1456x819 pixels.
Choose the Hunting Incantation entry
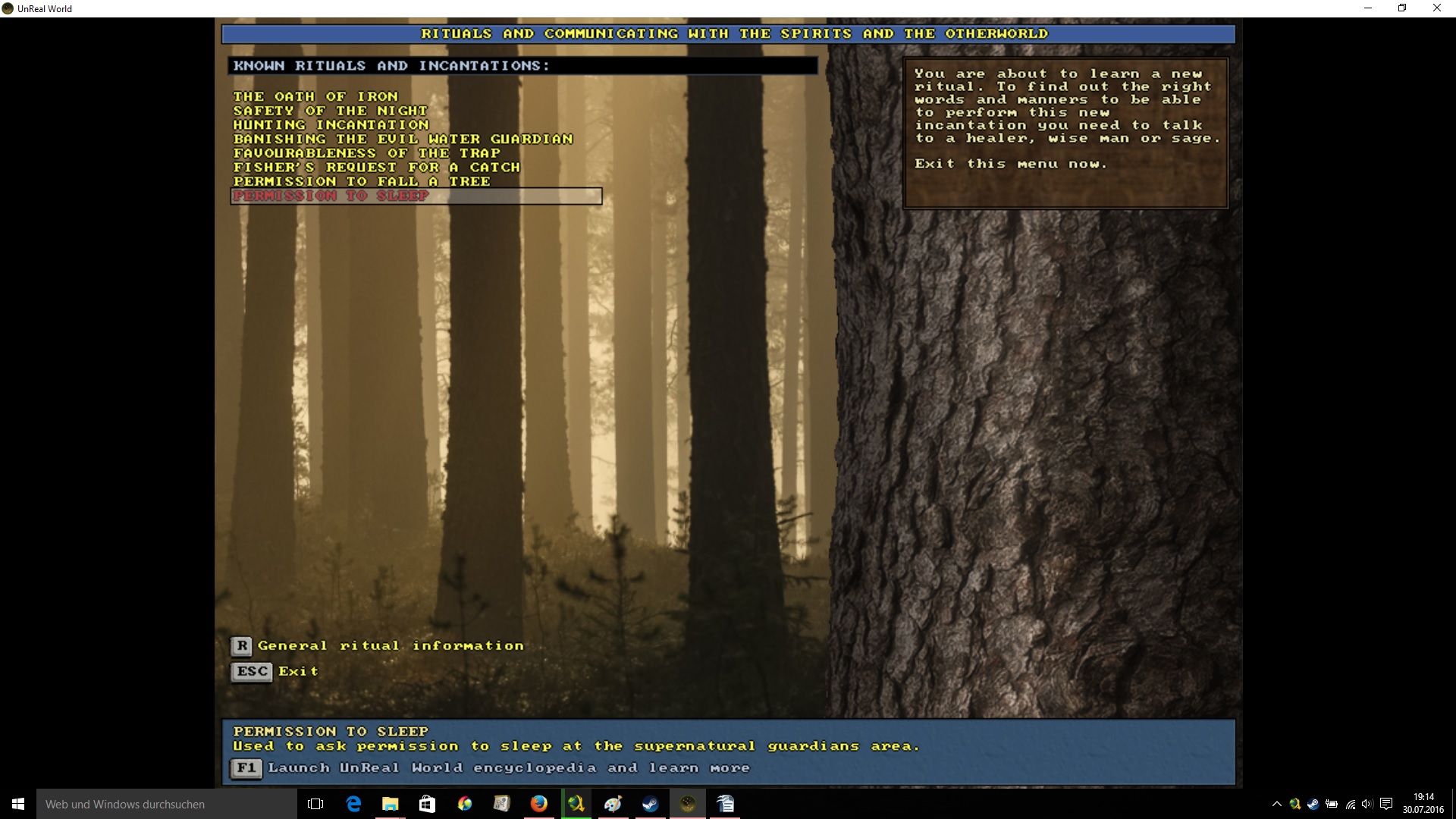tap(331, 125)
